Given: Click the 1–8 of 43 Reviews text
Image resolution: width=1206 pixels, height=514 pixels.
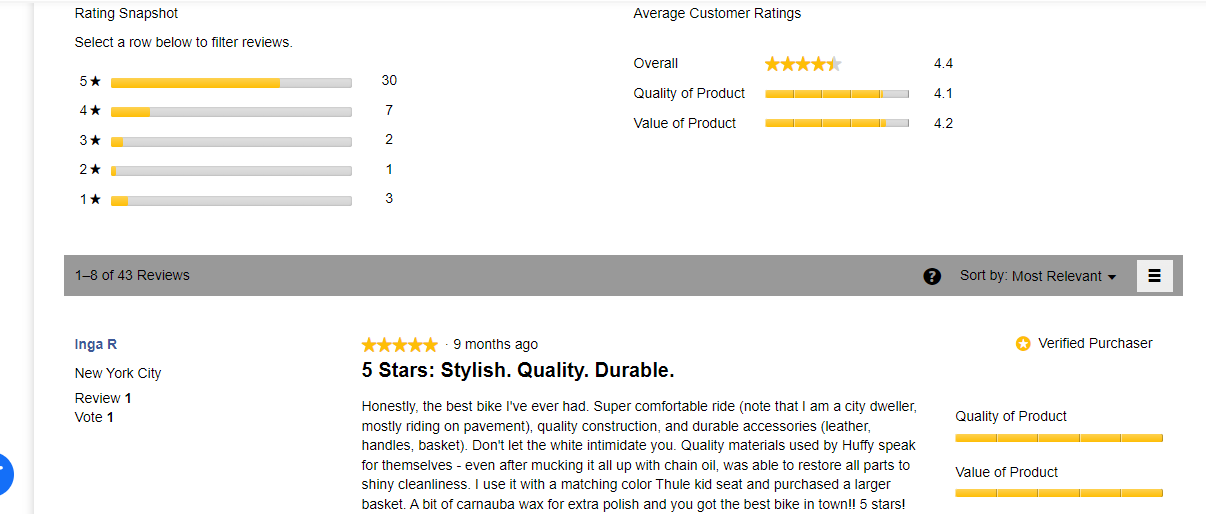Looking at the screenshot, I should tap(132, 275).
